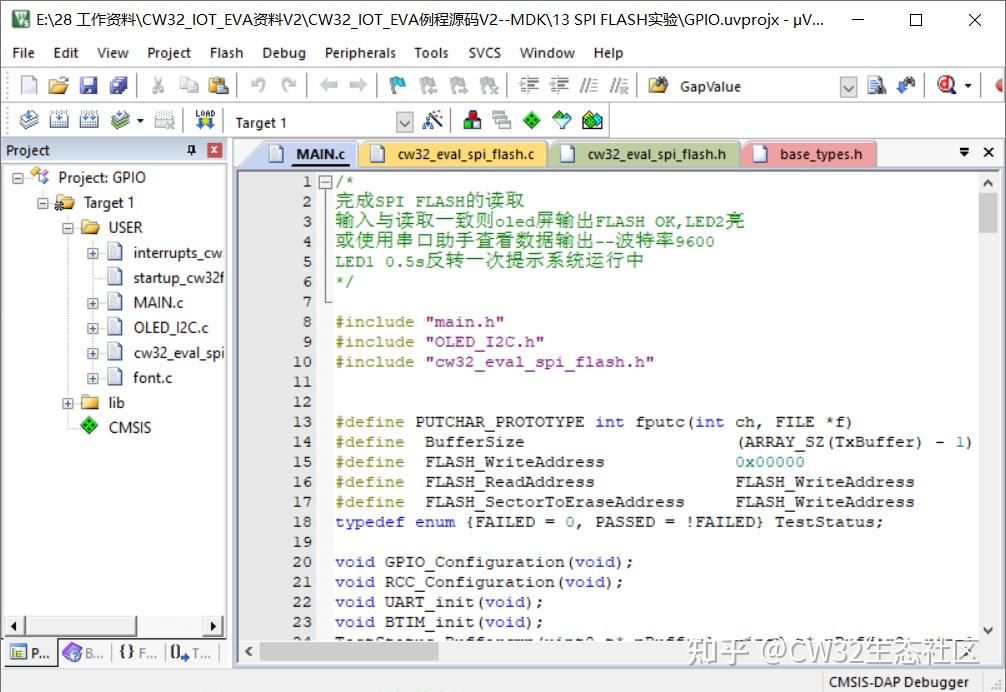Select MAIN.c in the Project tree
This screenshot has width=1006, height=692.
click(x=157, y=302)
